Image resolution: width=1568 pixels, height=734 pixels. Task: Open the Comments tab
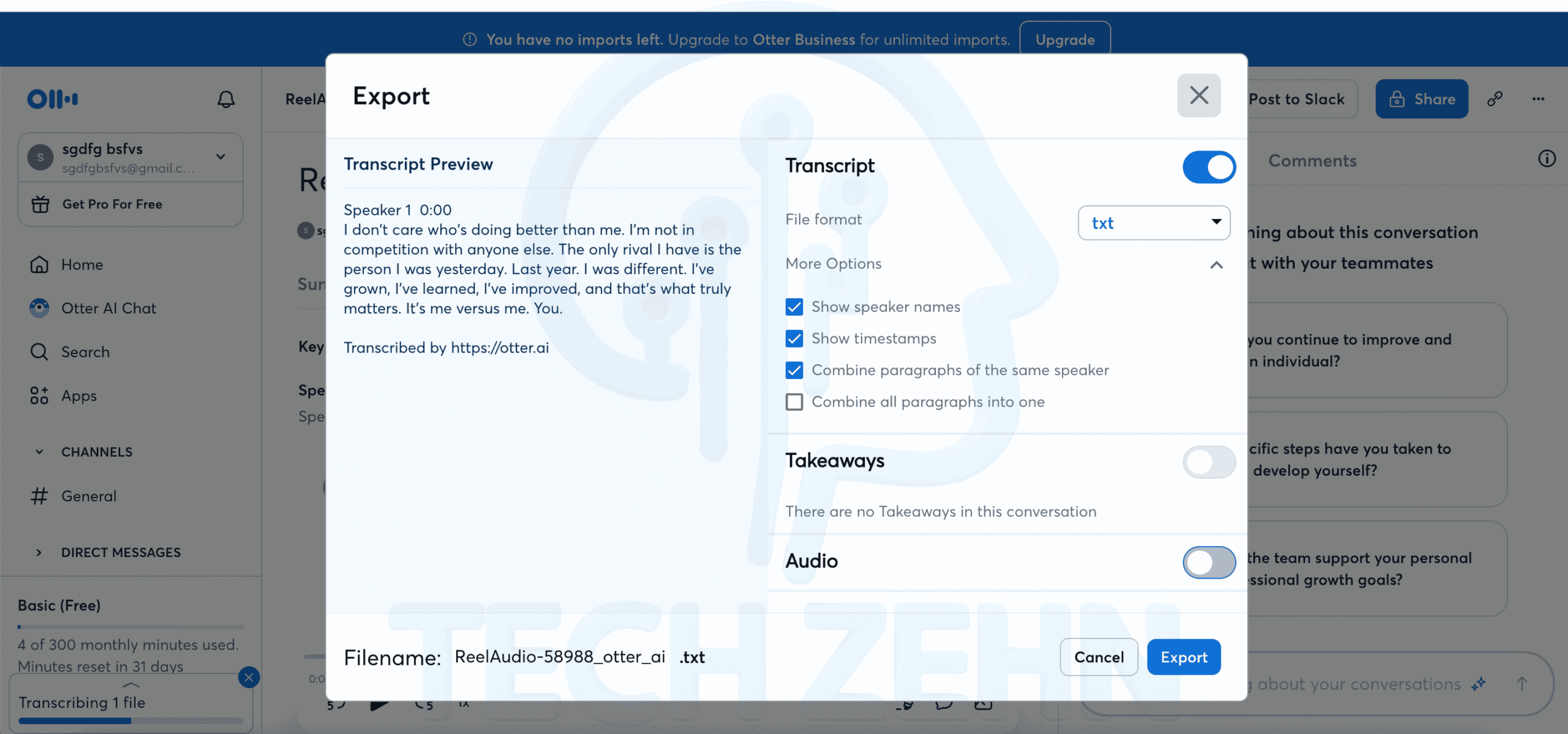coord(1312,160)
